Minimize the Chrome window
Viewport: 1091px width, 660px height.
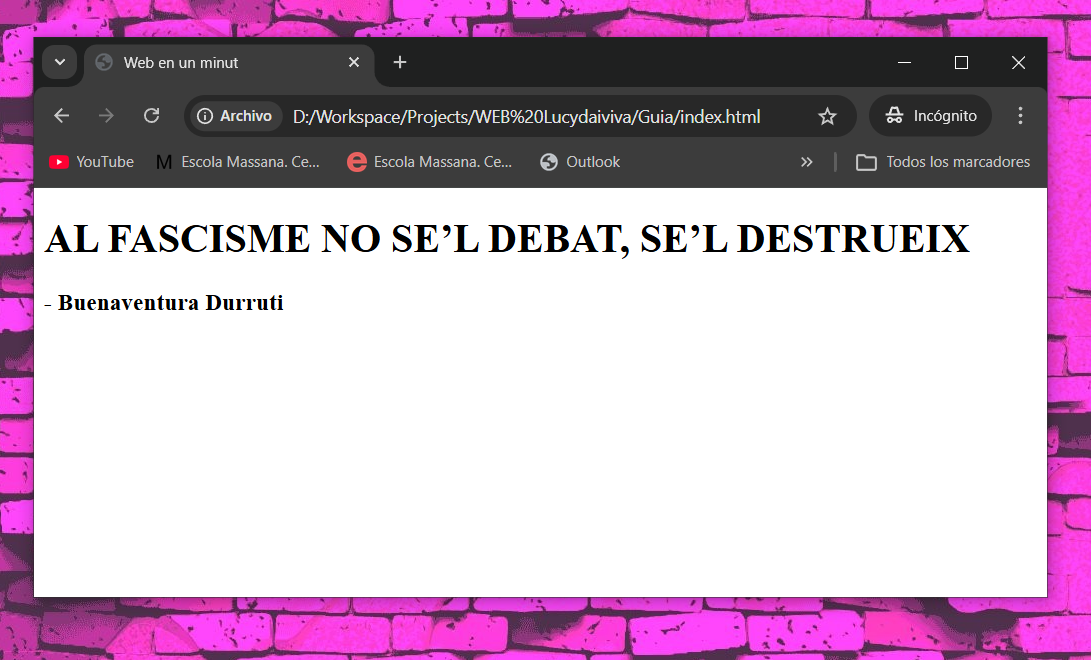pos(904,63)
